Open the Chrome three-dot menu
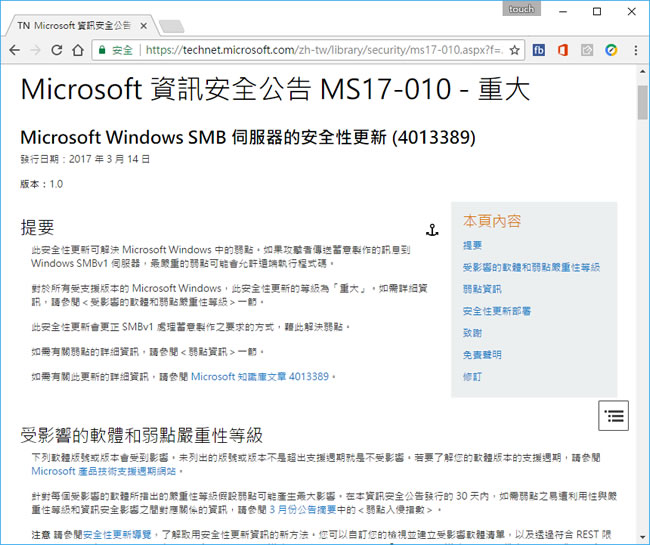This screenshot has width=650, height=545. [635, 49]
